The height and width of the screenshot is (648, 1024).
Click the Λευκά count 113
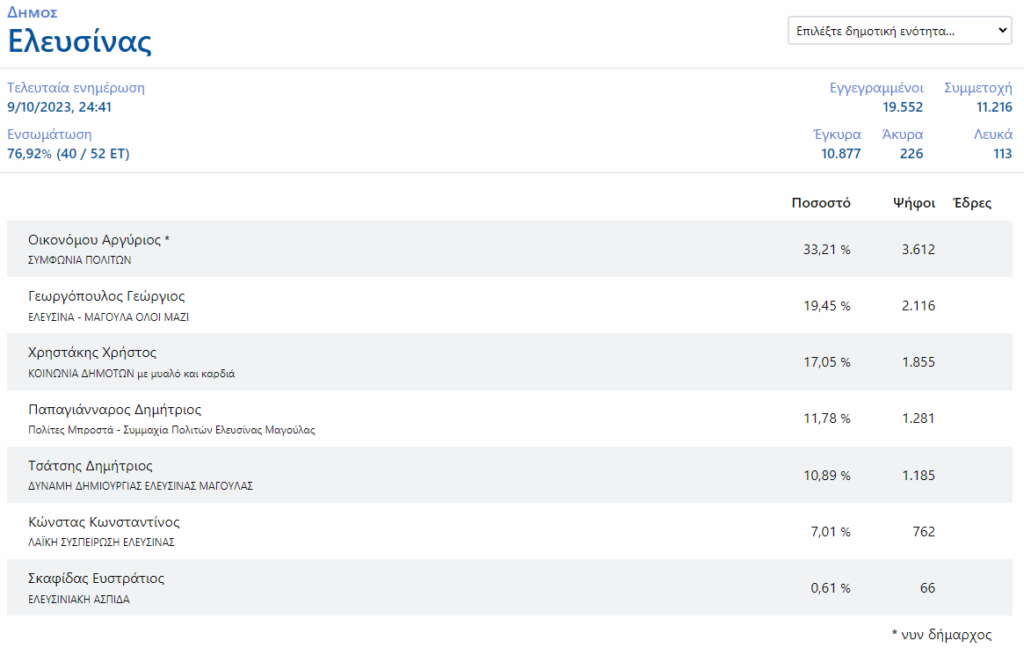tap(1002, 154)
